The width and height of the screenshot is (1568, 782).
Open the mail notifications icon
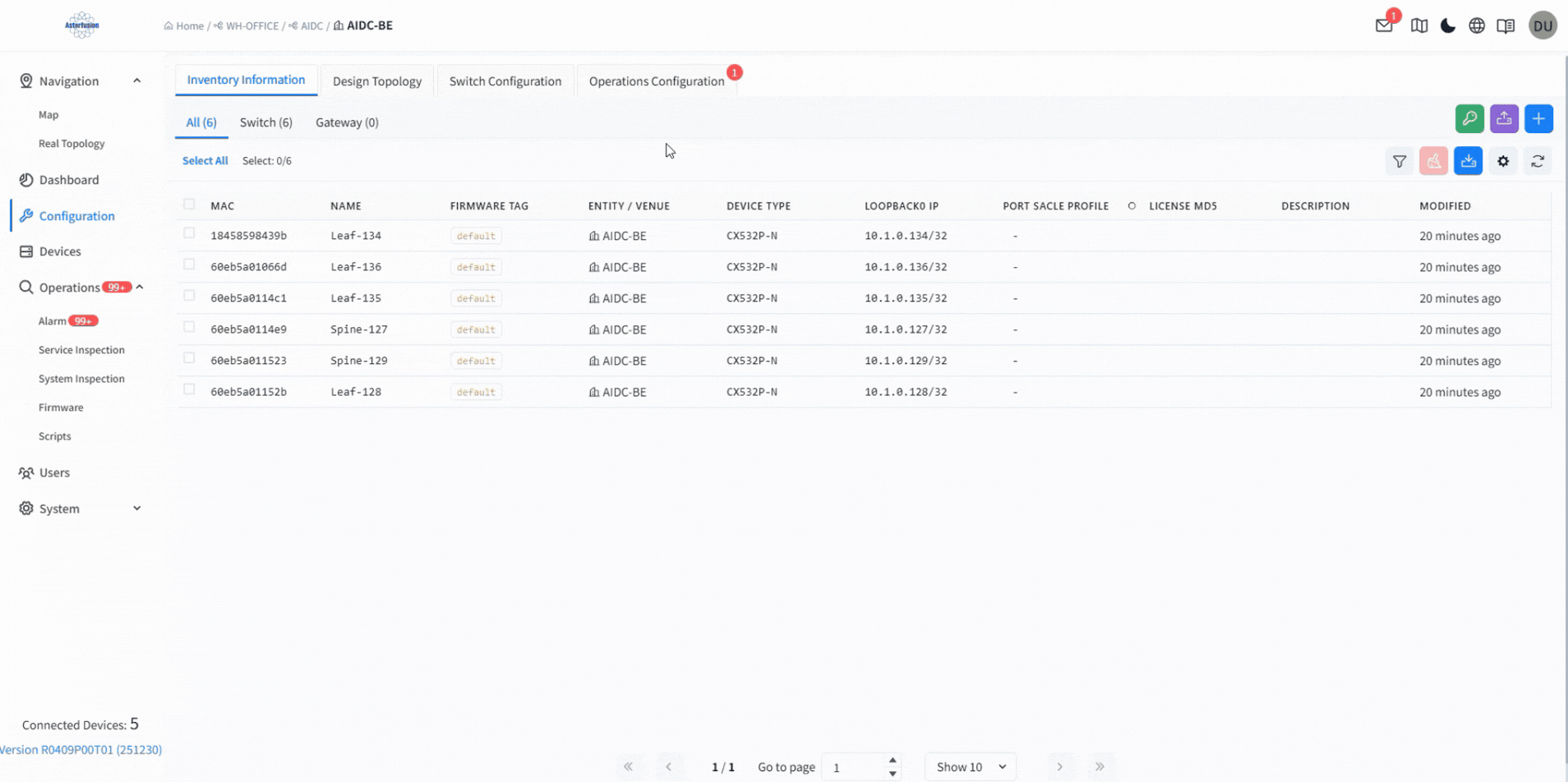coord(1384,26)
